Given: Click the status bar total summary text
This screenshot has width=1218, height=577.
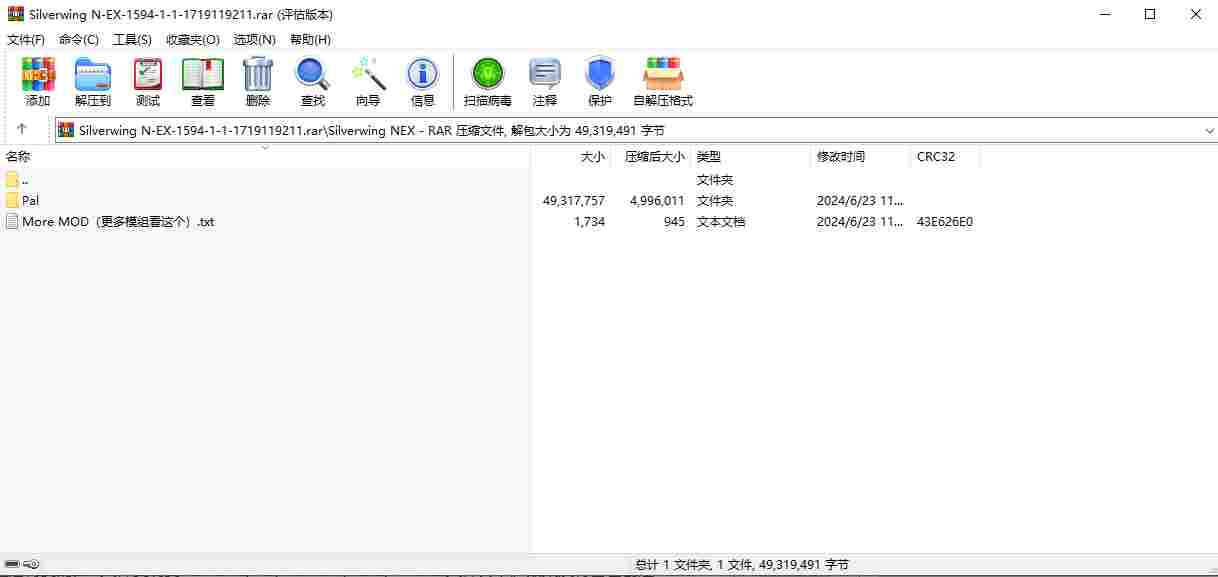Looking at the screenshot, I should click(741, 565).
